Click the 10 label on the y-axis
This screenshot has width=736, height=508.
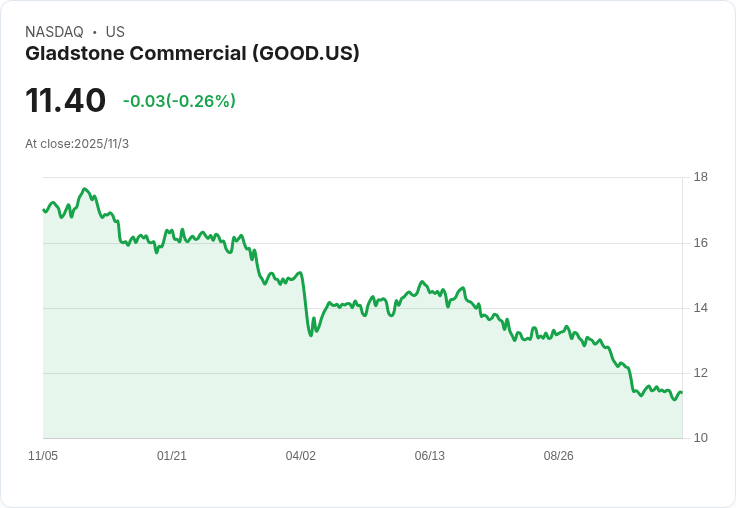(701, 438)
